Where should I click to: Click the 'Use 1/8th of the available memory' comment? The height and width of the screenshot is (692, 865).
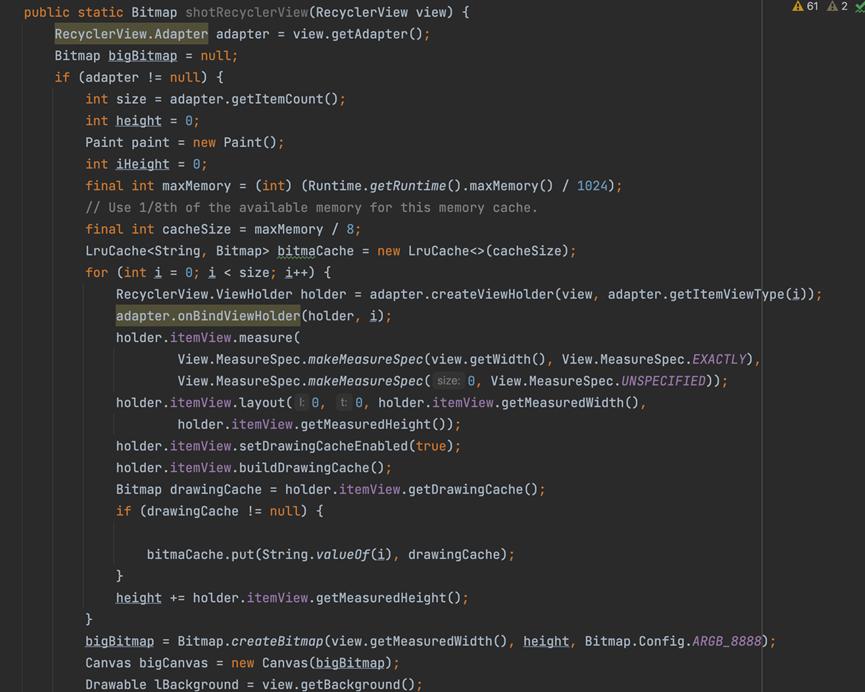(311, 207)
